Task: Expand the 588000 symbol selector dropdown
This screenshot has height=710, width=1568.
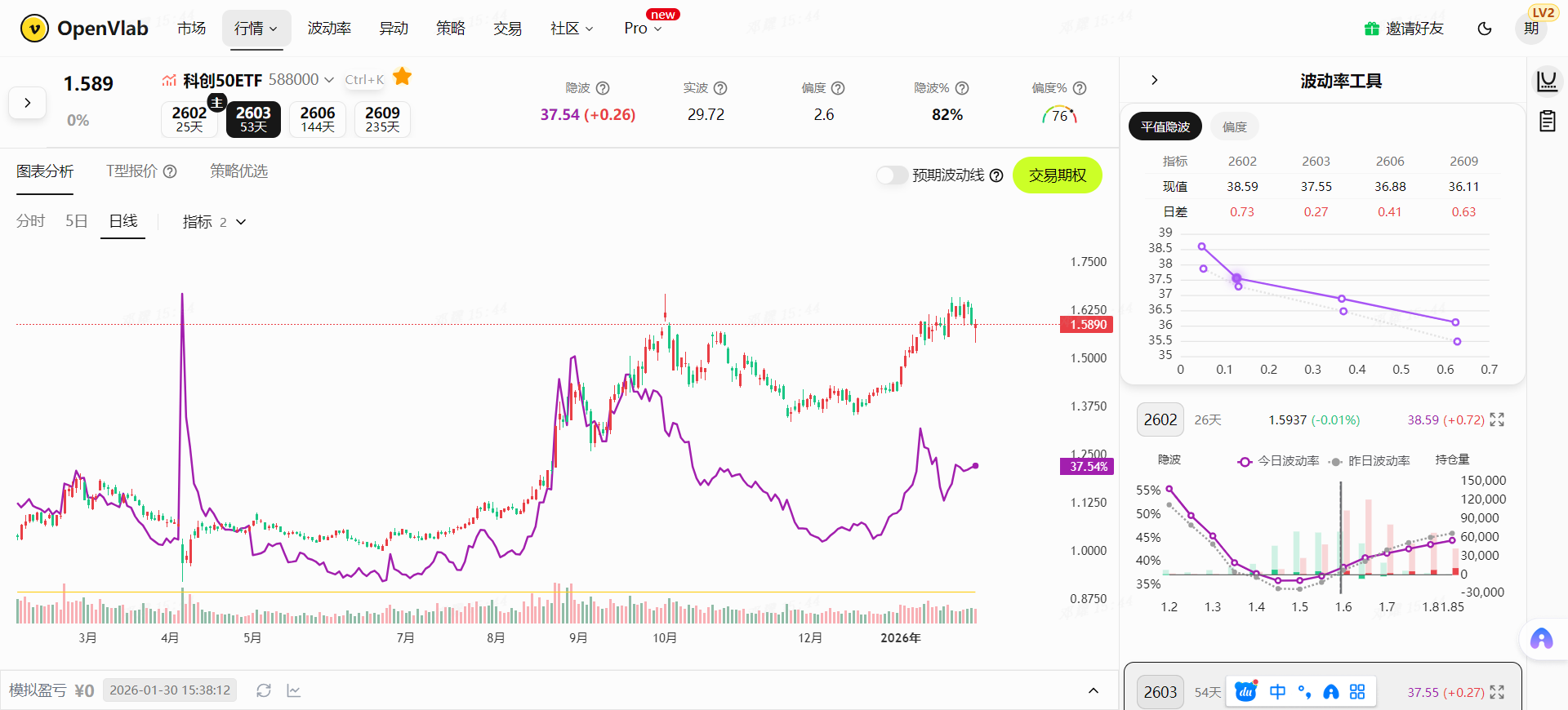Action: [x=329, y=80]
